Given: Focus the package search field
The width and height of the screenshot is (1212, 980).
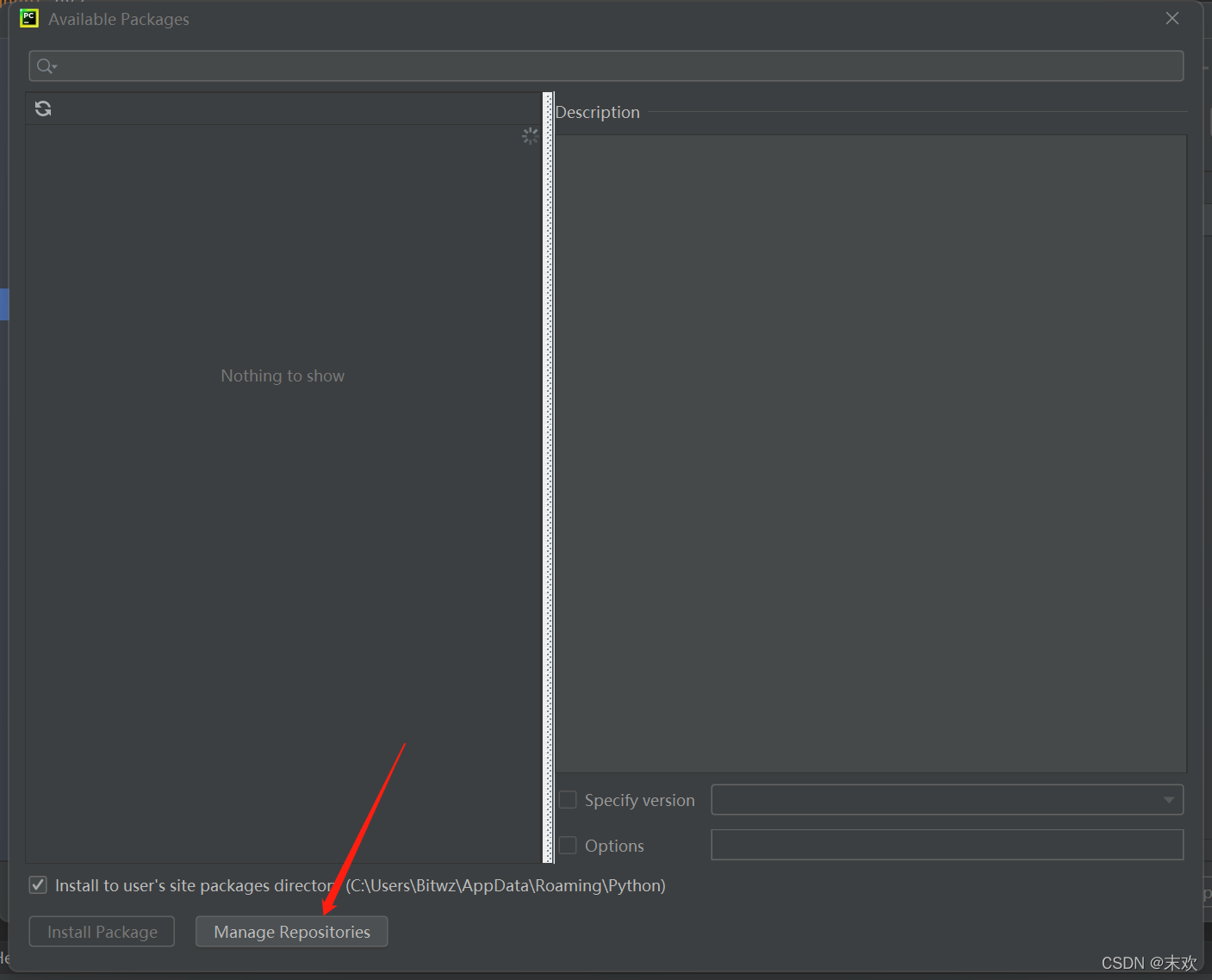Looking at the screenshot, I should (606, 66).
